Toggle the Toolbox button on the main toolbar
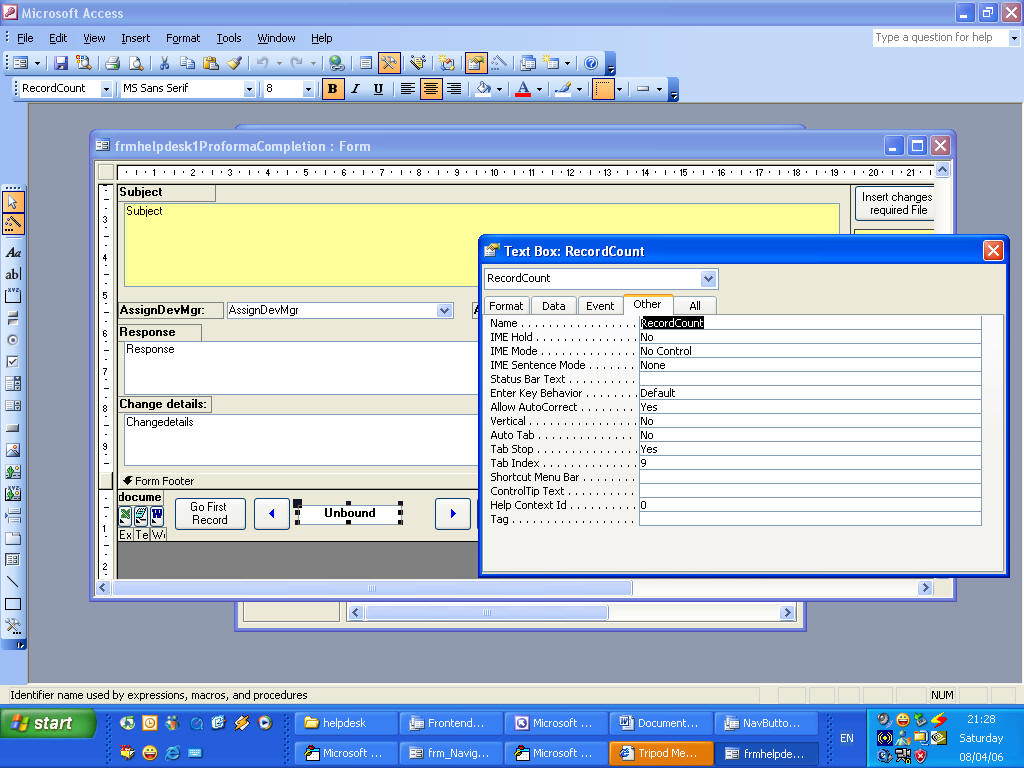Viewport: 1024px width, 768px height. click(x=389, y=63)
